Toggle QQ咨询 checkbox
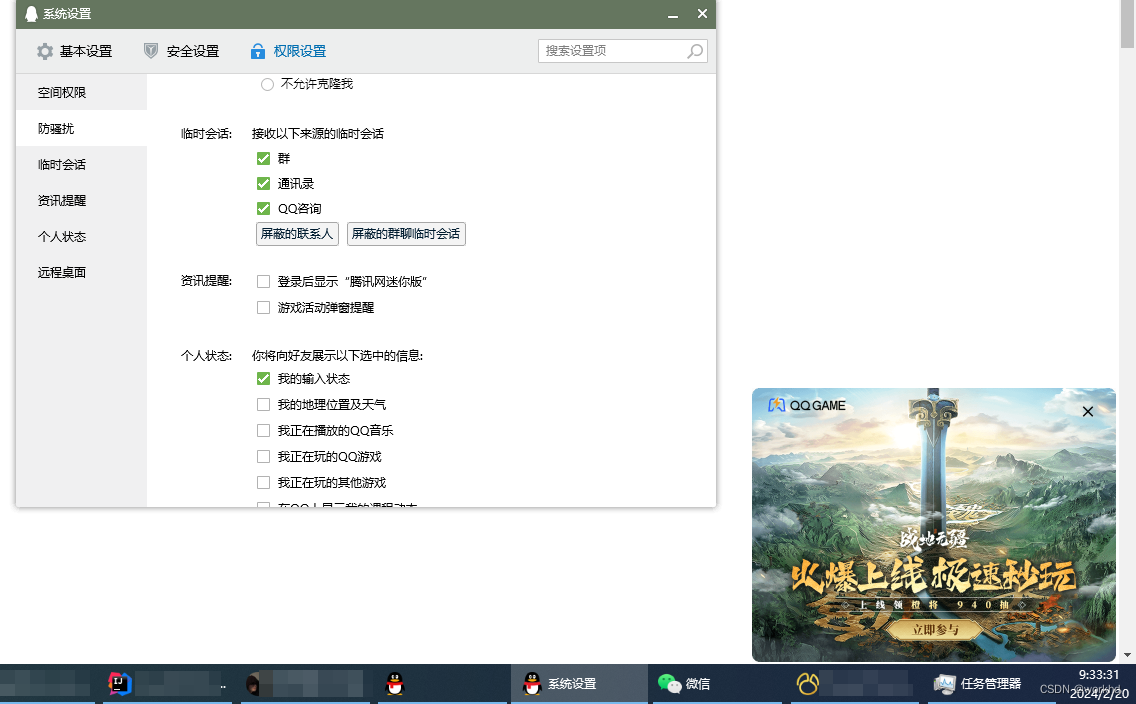 [264, 209]
